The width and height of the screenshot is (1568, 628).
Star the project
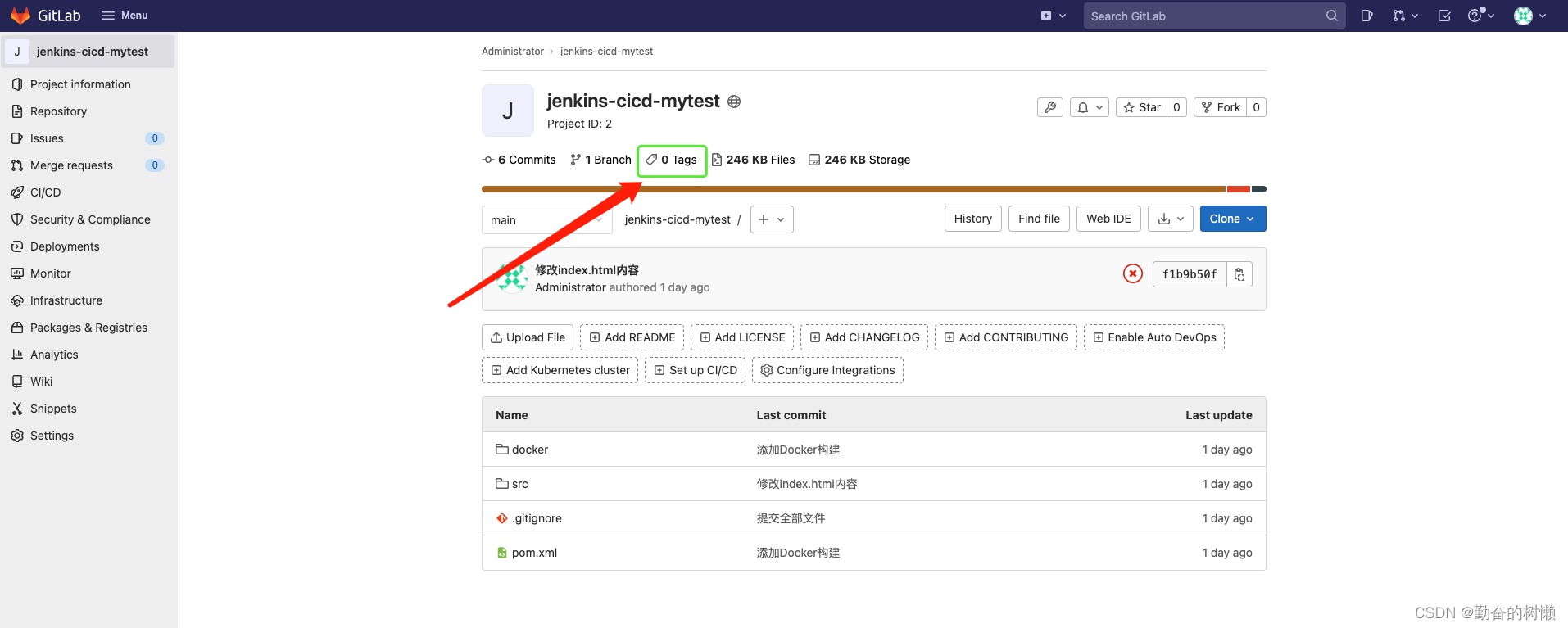[x=1142, y=107]
